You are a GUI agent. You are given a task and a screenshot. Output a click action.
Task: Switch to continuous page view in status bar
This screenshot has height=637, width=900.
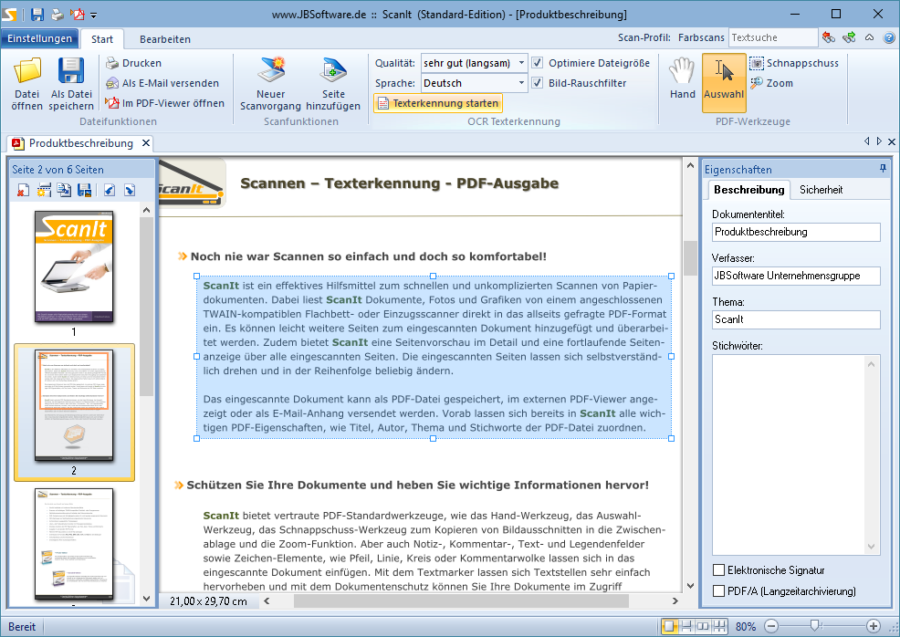686,626
